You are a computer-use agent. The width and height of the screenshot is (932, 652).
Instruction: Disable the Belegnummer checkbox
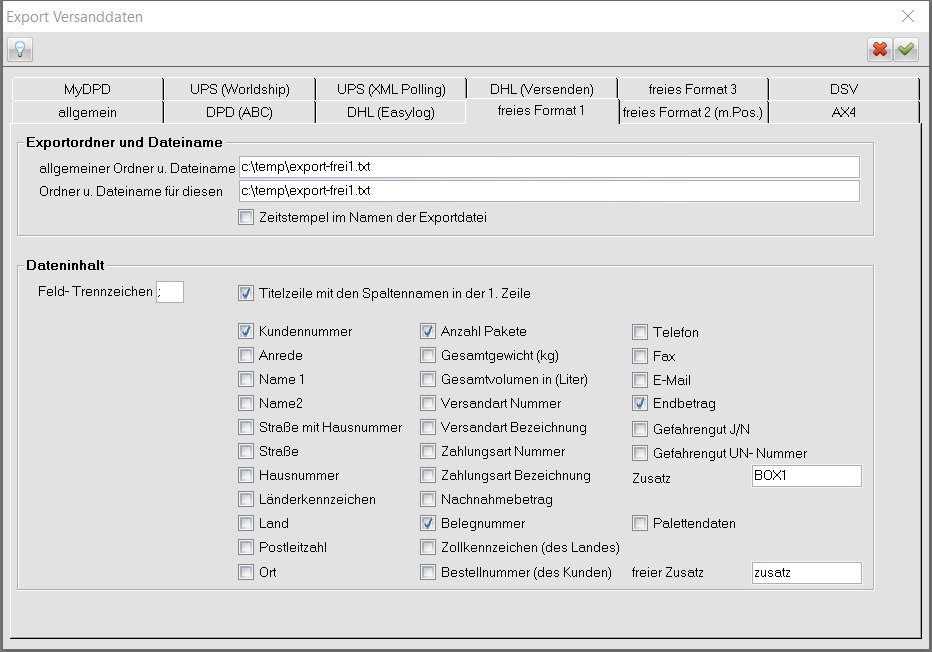pos(428,523)
